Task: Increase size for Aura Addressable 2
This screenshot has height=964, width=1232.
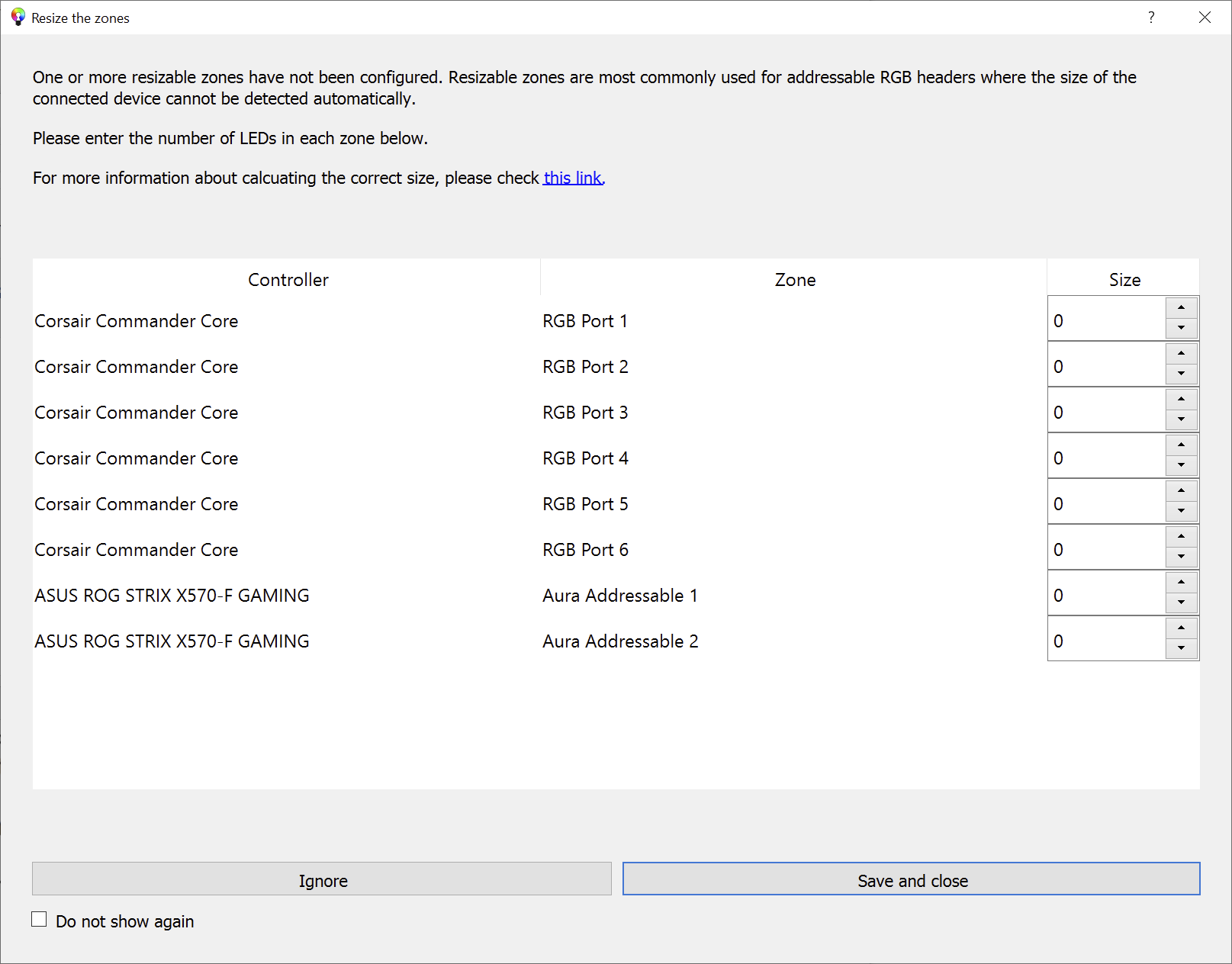Action: coord(1181,628)
